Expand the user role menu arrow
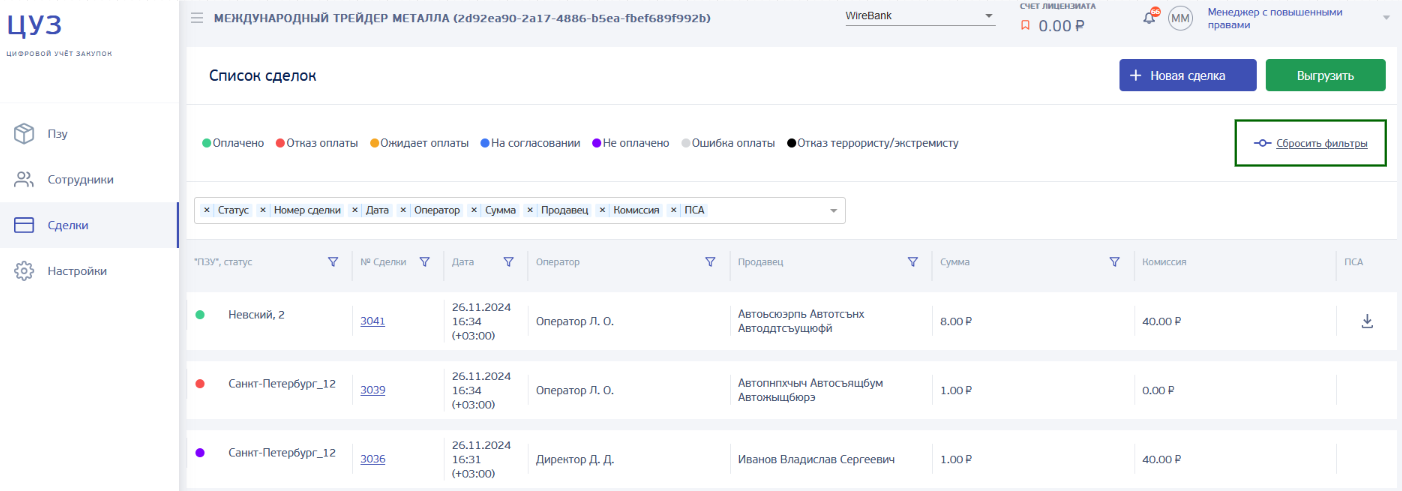Screen dimensions: 1402x491 [x=1387, y=18]
